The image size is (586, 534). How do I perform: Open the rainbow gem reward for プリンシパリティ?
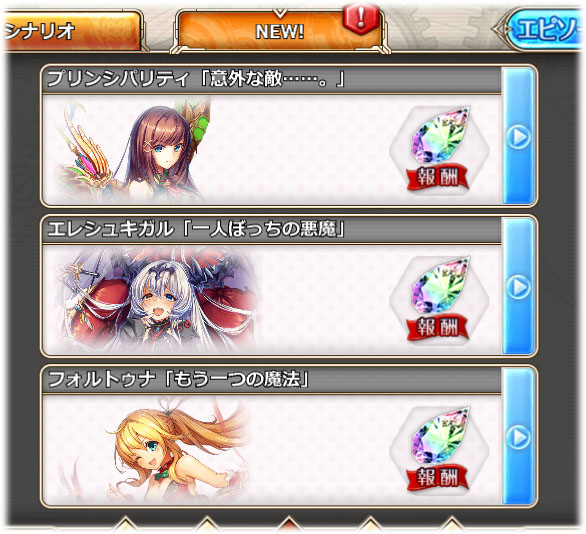point(440,135)
